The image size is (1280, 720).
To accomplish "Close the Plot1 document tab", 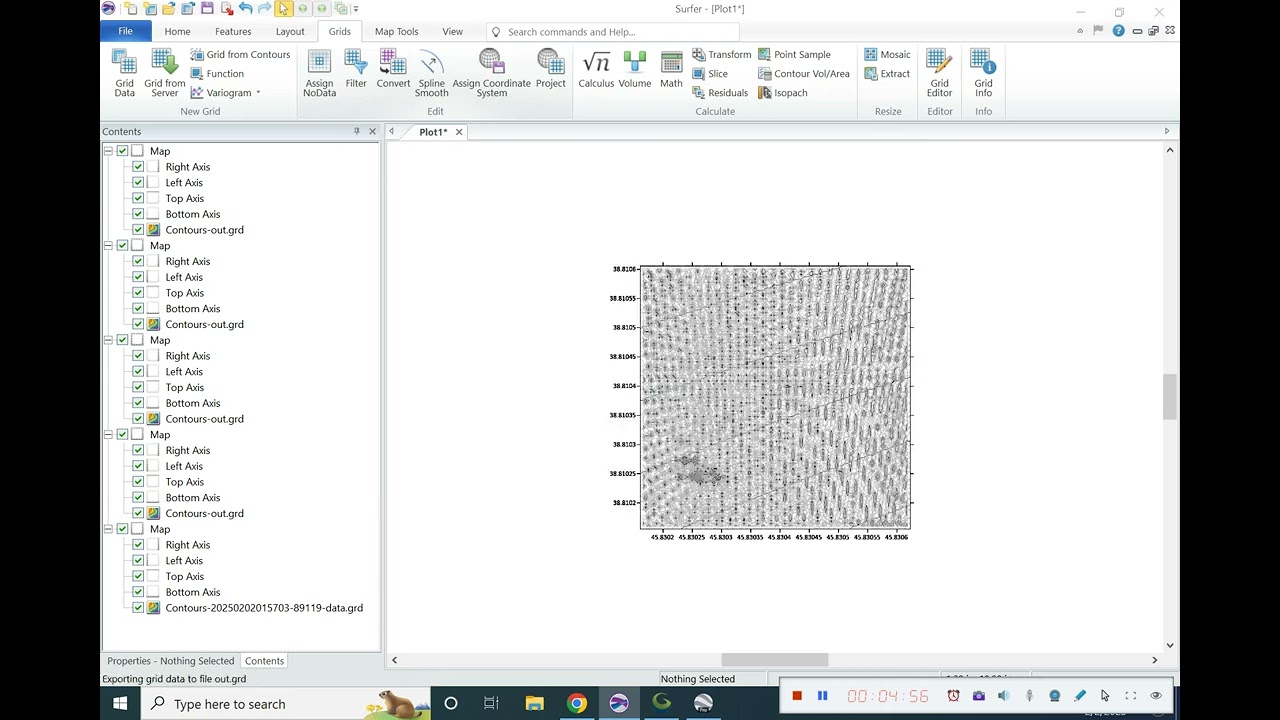I will [x=459, y=132].
